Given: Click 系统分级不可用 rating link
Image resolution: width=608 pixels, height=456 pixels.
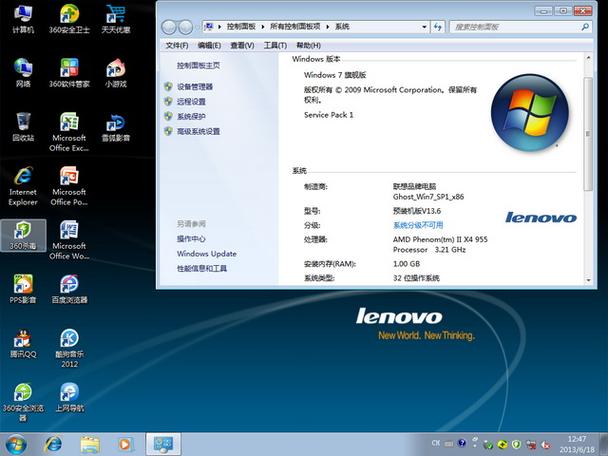Looking at the screenshot, I should coord(417,226).
